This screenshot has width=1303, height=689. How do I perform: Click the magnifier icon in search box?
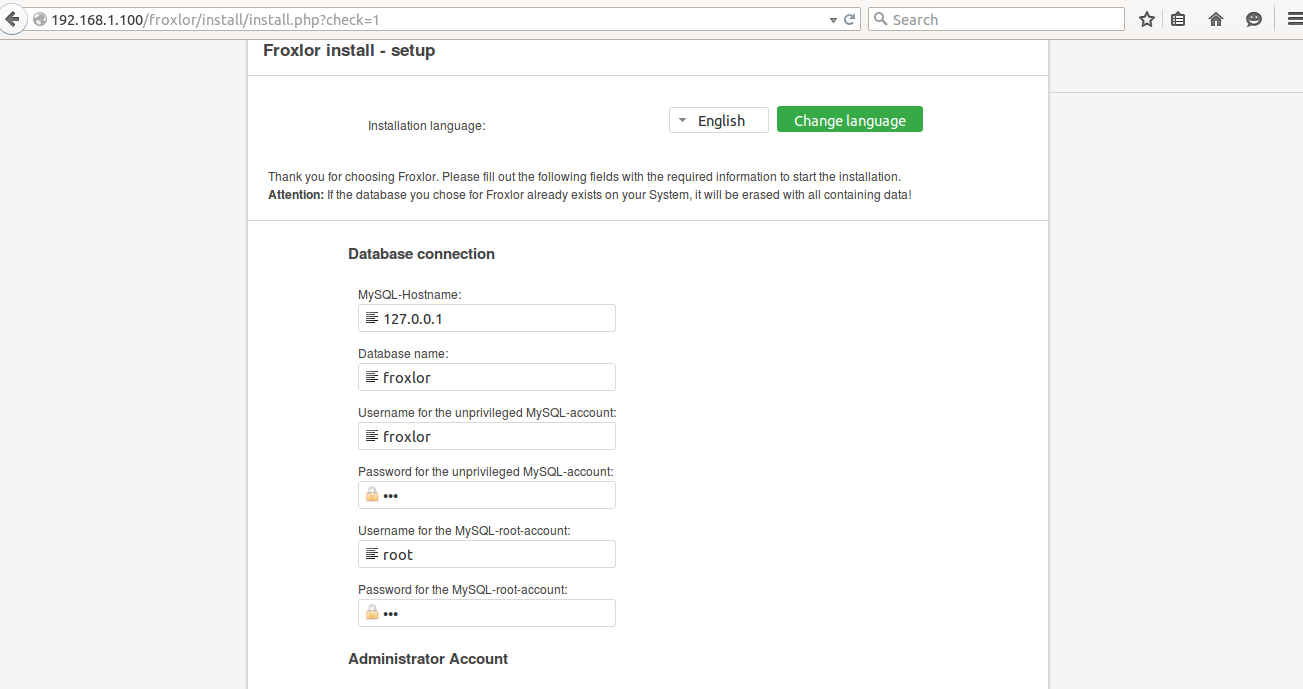pos(881,20)
